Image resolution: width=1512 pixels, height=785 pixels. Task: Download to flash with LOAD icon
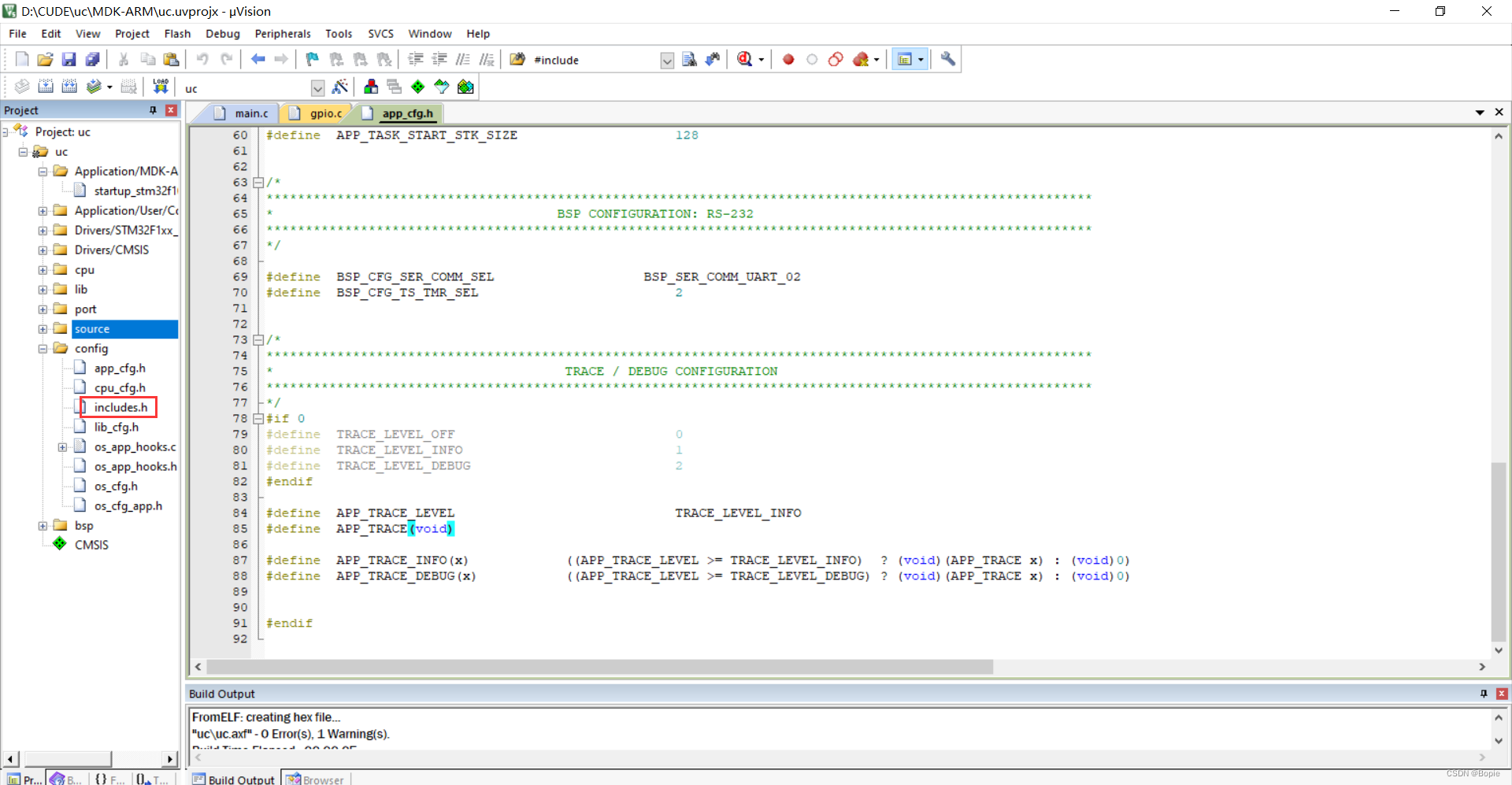tap(161, 87)
